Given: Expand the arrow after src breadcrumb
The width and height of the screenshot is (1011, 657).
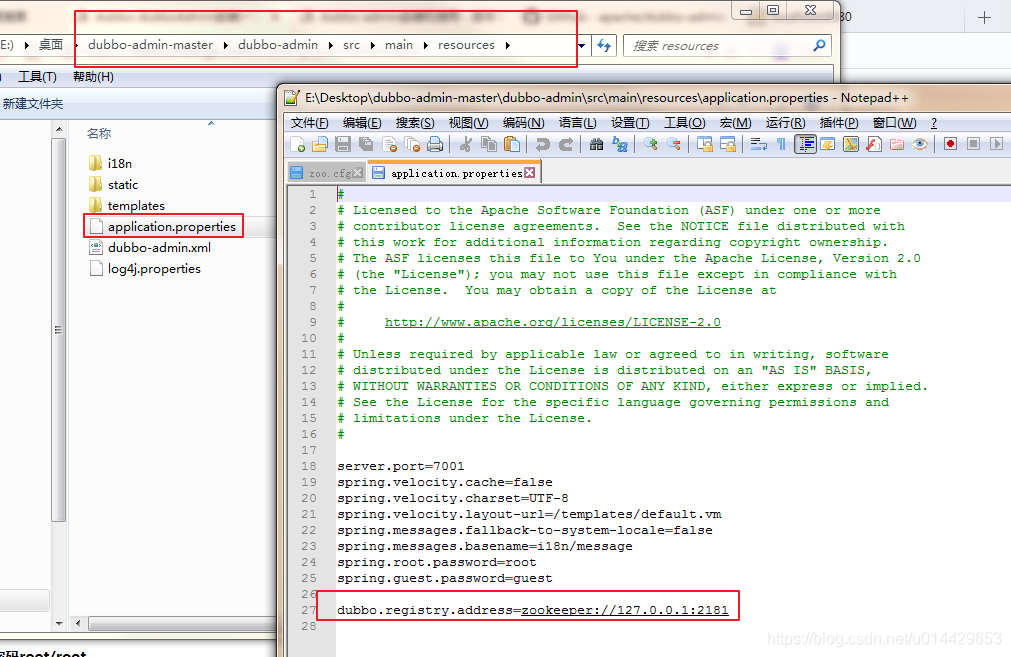Looking at the screenshot, I should pos(373,45).
